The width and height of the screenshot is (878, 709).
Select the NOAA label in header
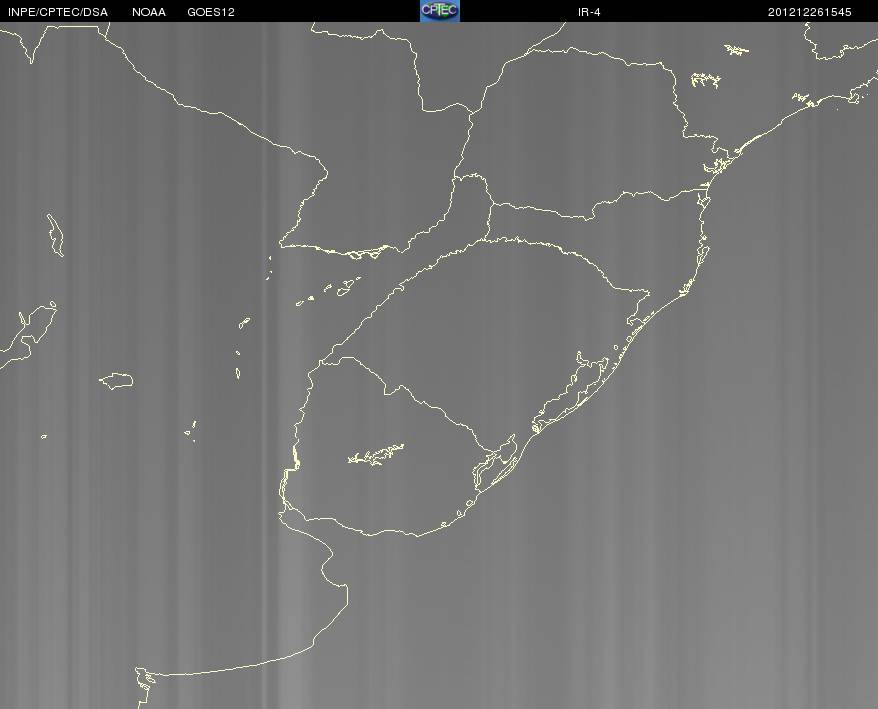pyautogui.click(x=148, y=12)
